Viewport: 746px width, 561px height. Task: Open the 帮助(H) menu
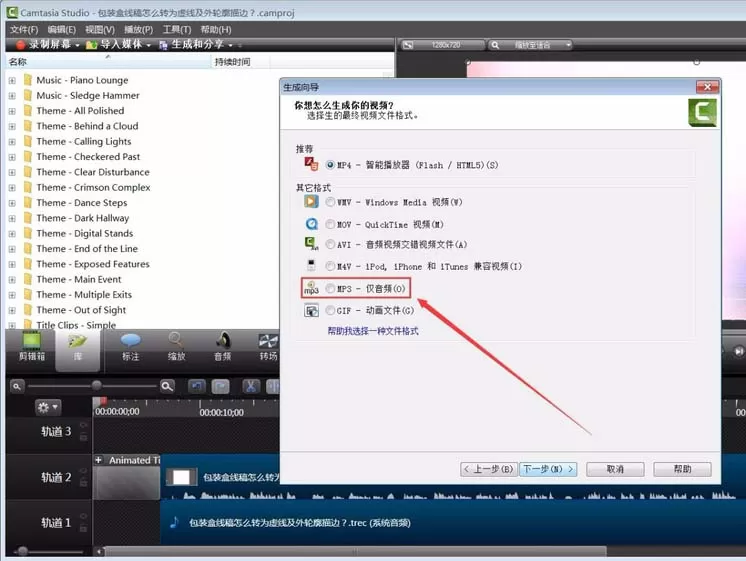(x=216, y=30)
